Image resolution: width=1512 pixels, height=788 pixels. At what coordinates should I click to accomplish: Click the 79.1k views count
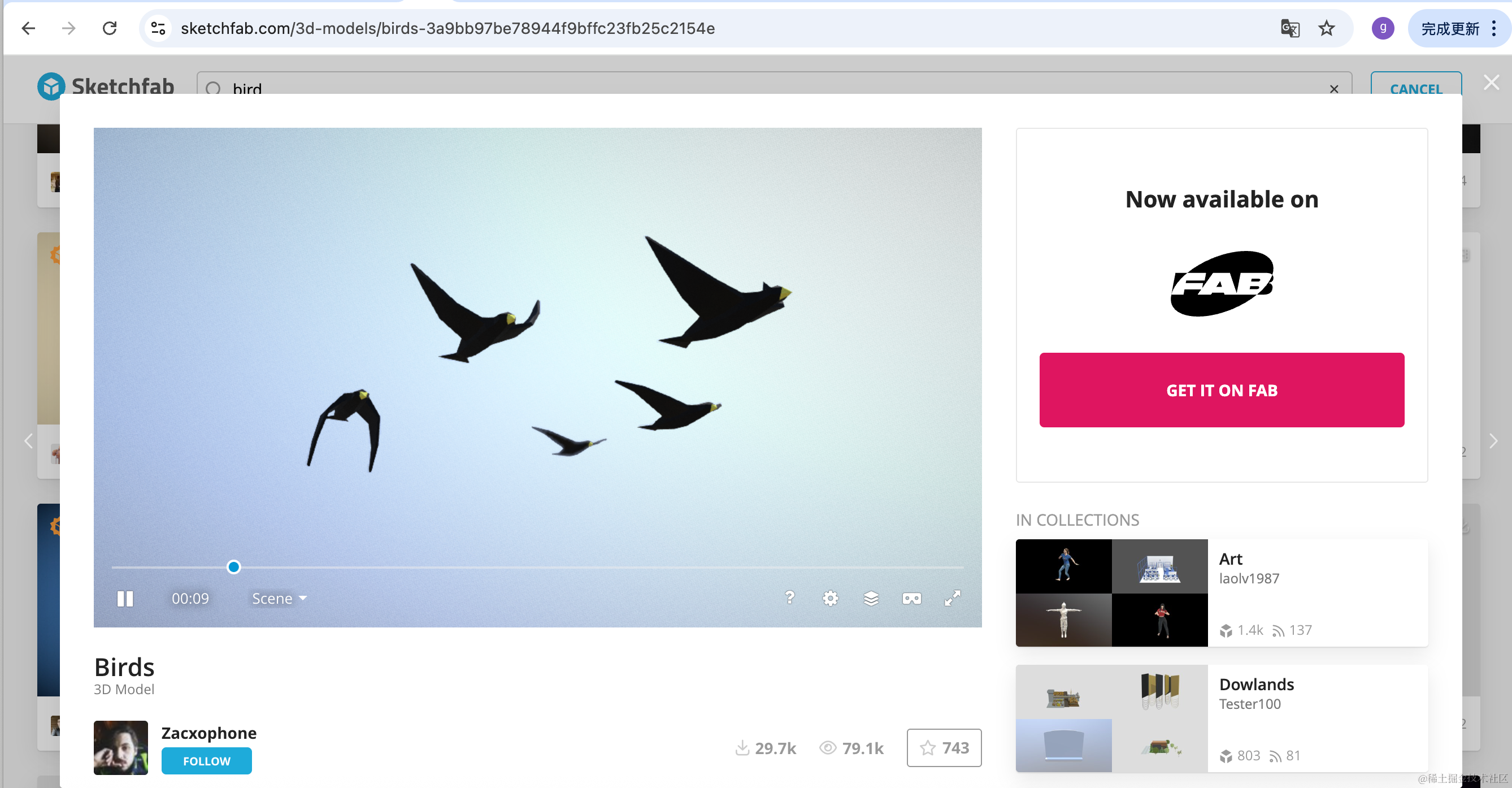[851, 748]
